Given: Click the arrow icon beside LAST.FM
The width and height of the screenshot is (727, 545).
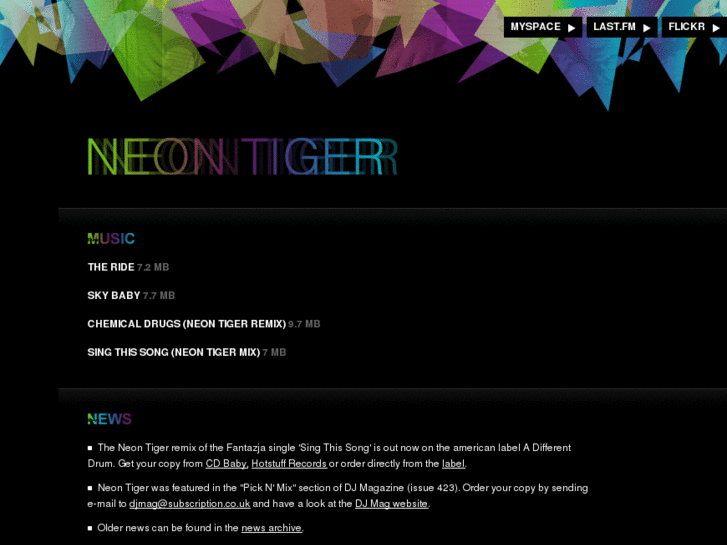Looking at the screenshot, I should (x=647, y=28).
